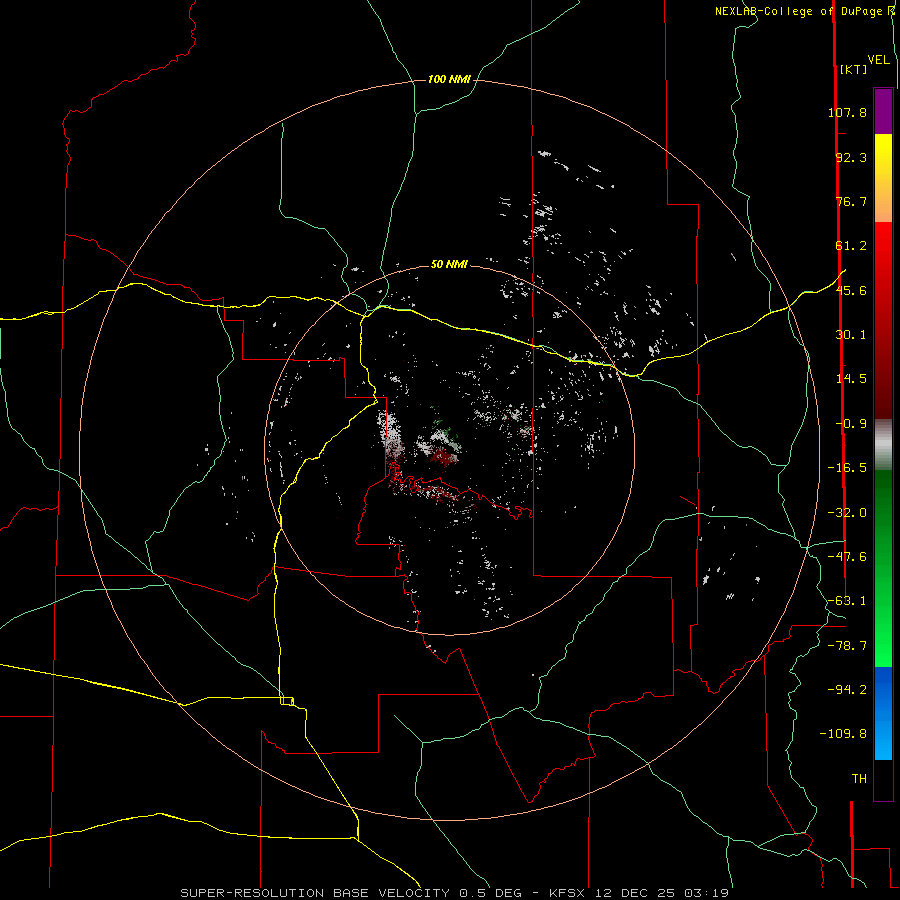Click the Super-Resolution Base Velocity caption text
900x900 pixels.
point(455,893)
